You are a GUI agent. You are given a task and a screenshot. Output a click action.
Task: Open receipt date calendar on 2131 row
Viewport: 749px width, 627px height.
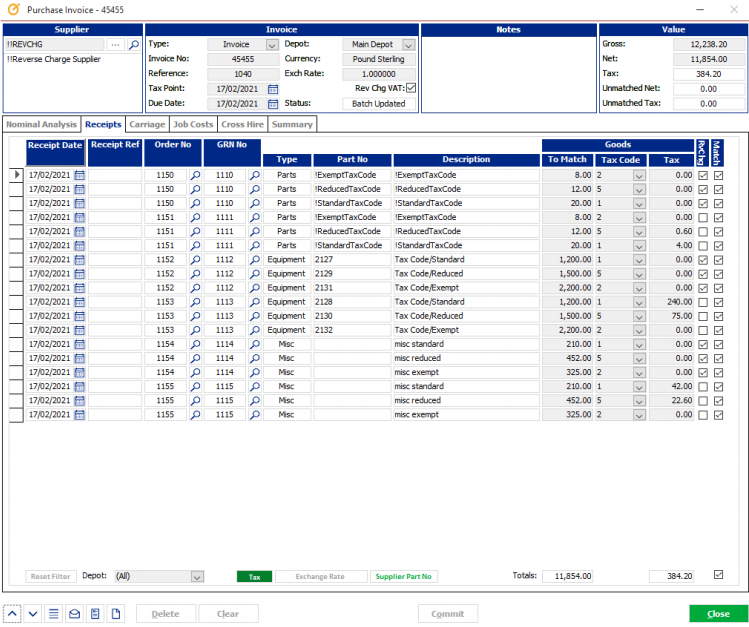80,288
